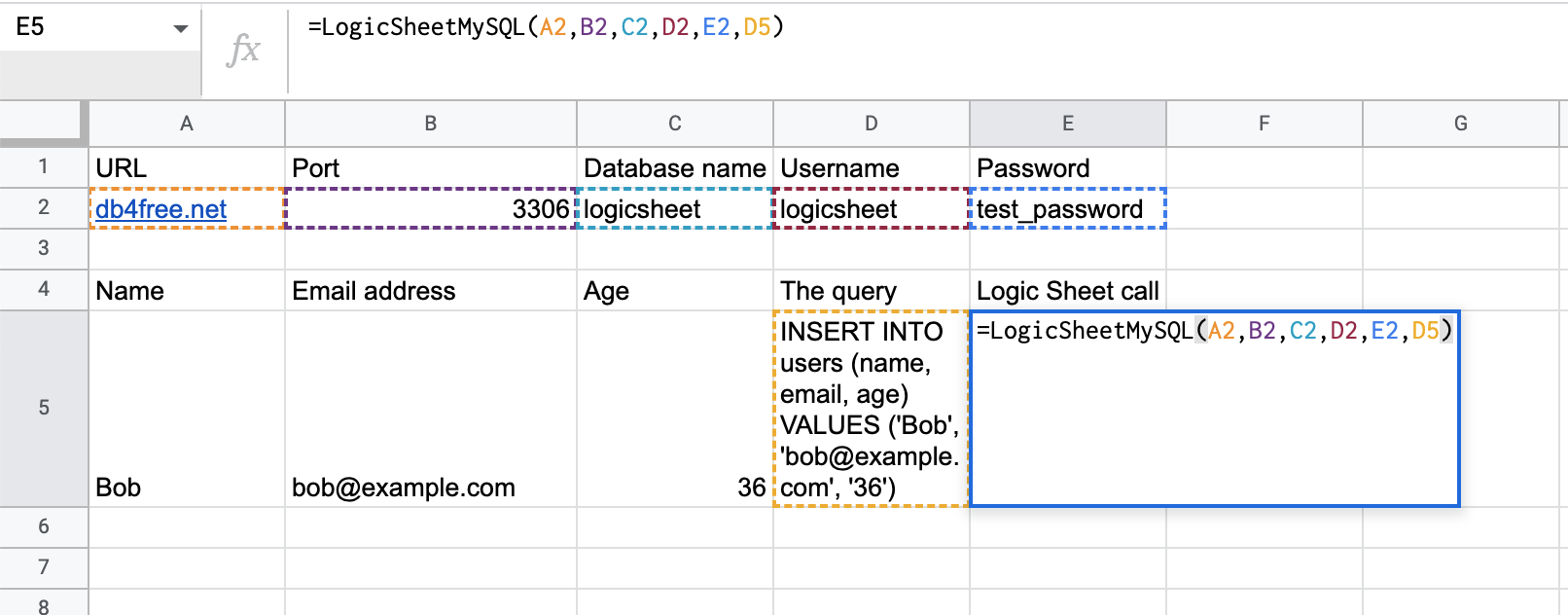Image resolution: width=1568 pixels, height=615 pixels.
Task: Click the INSERT INTO query cell
Action: click(x=871, y=409)
